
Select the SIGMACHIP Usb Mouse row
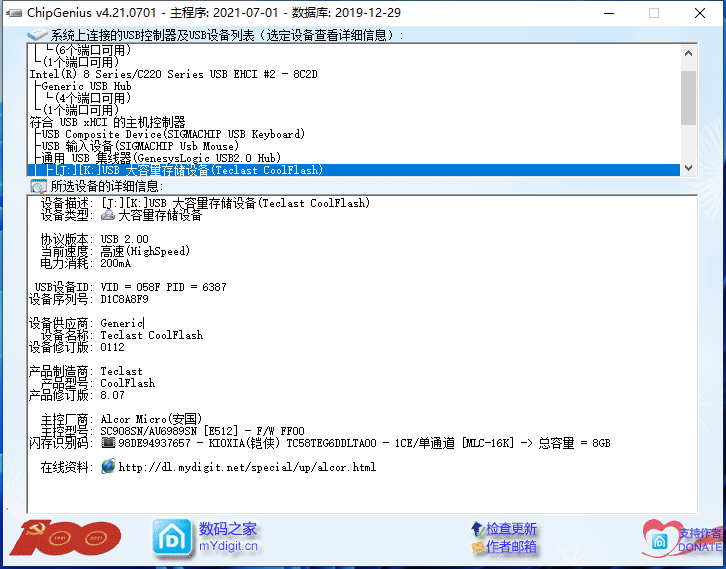coord(140,146)
